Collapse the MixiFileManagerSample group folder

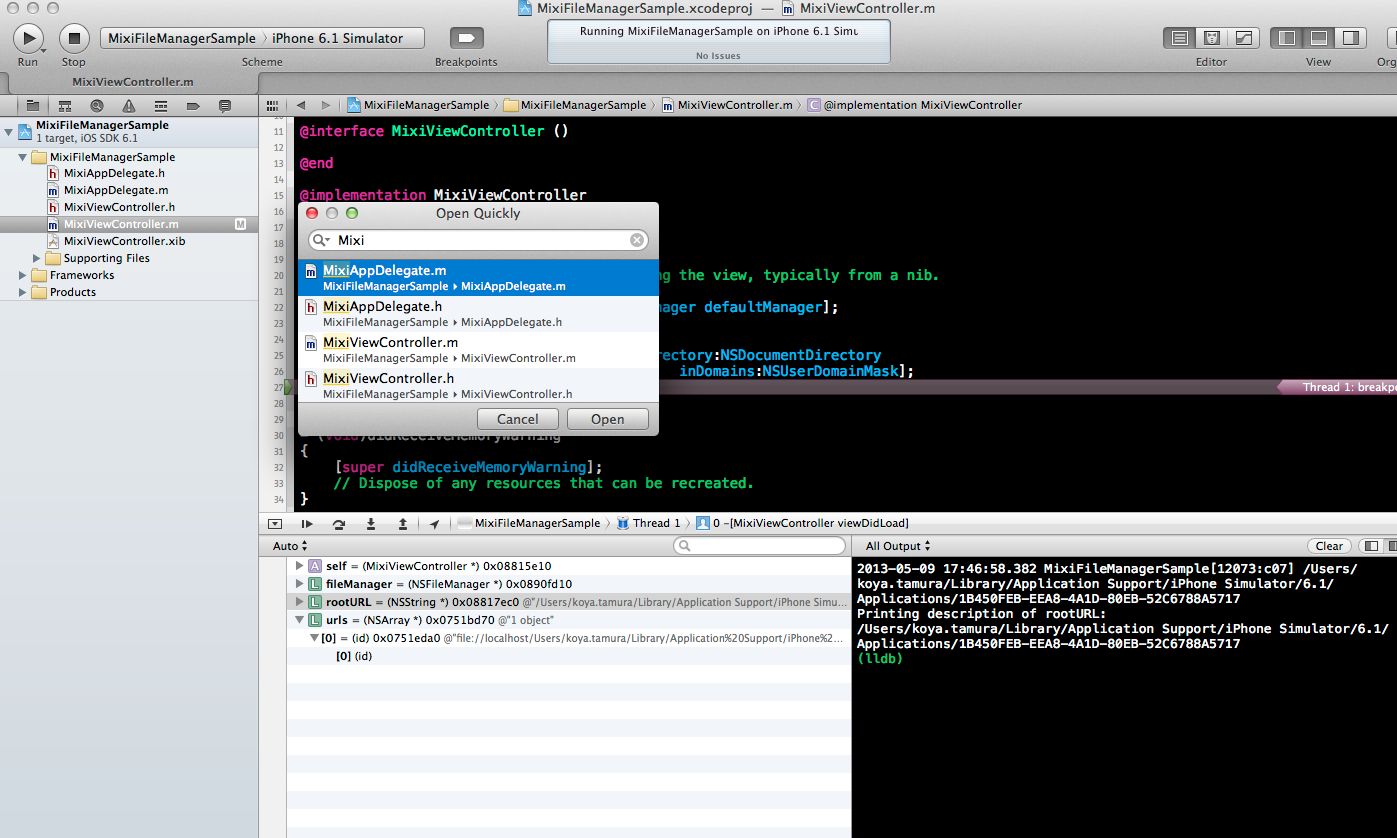click(23, 157)
